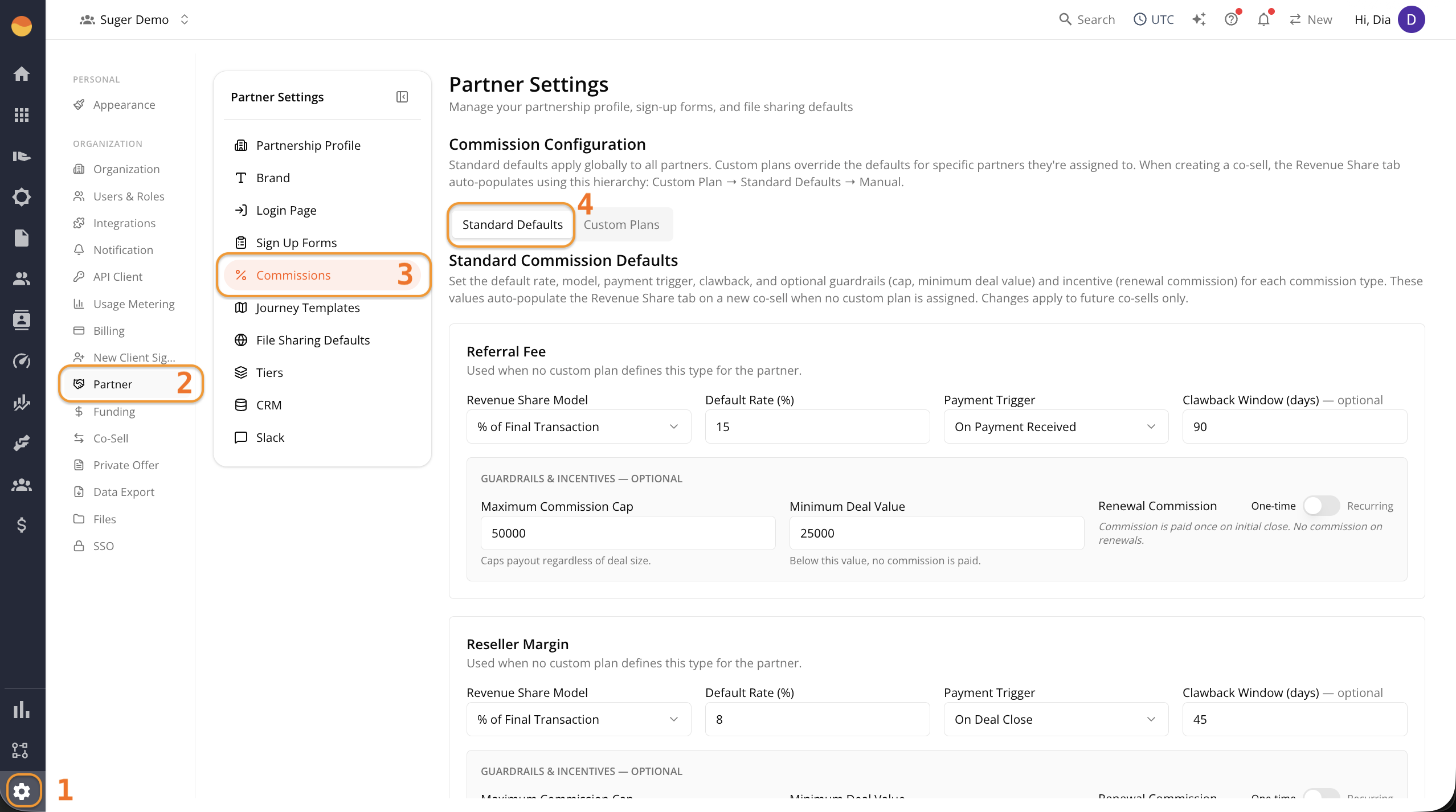The image size is (1456, 812).
Task: Click the user avatar D
Action: coord(1412,19)
